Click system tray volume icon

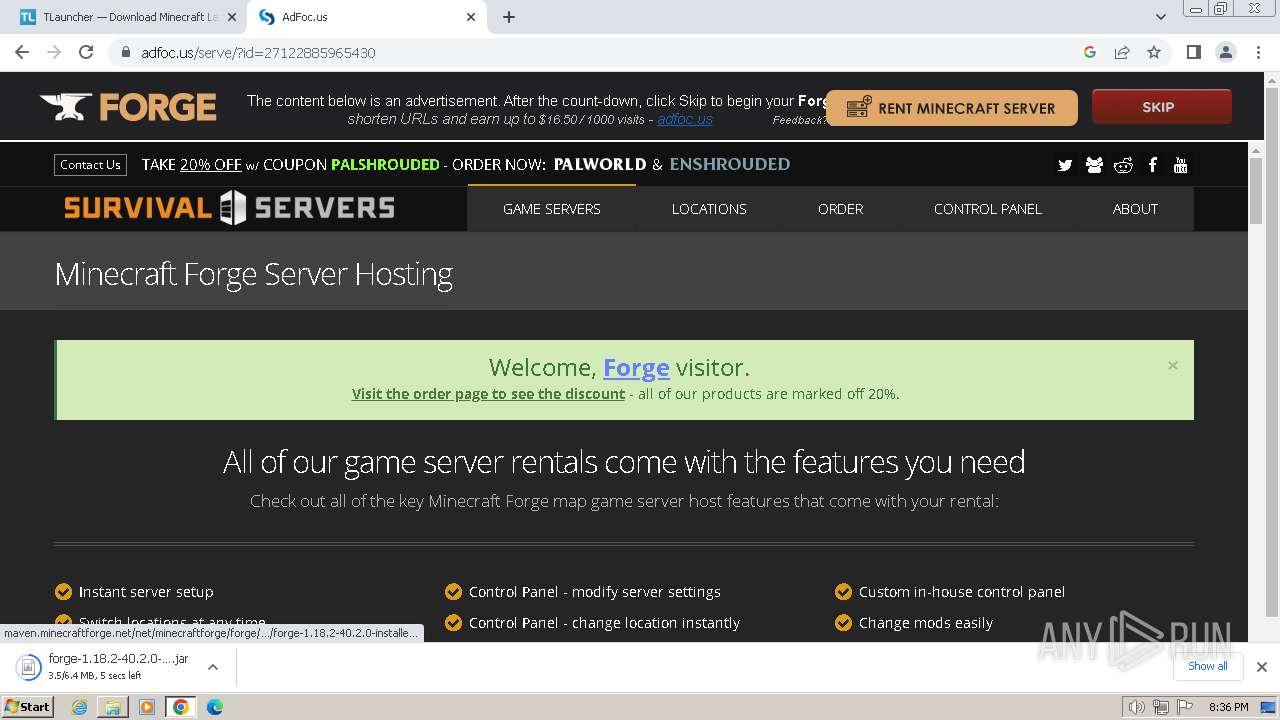pyautogui.click(x=1137, y=707)
